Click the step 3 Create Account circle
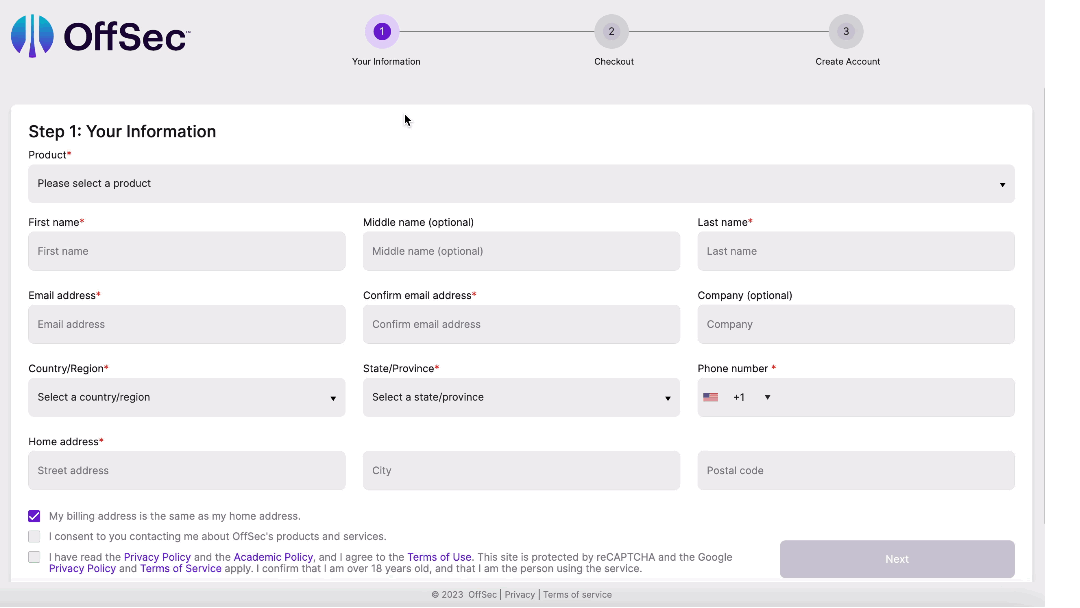Viewport: 1080px width, 608px height. click(x=846, y=31)
